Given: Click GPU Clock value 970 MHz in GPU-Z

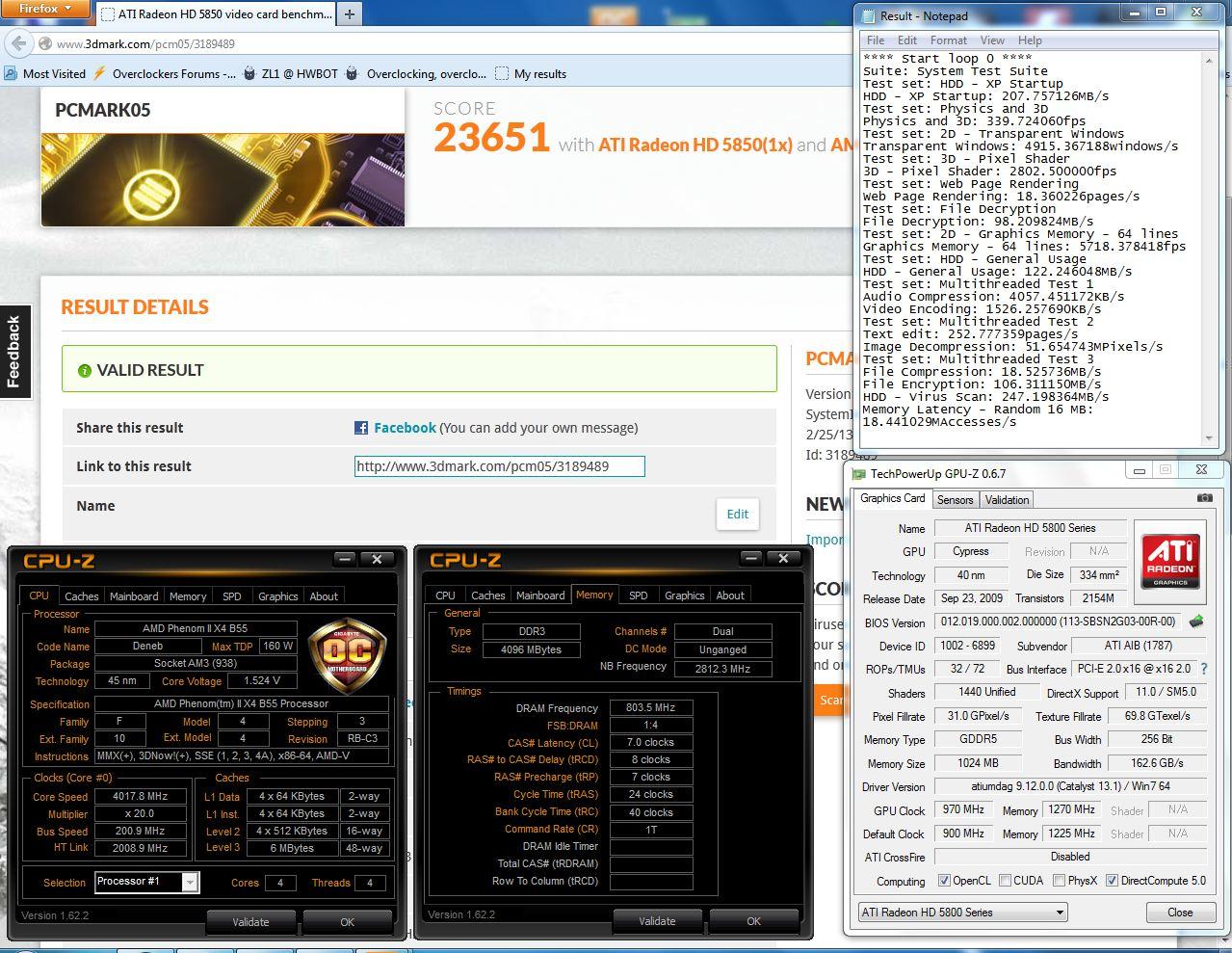Looking at the screenshot, I should 963,809.
